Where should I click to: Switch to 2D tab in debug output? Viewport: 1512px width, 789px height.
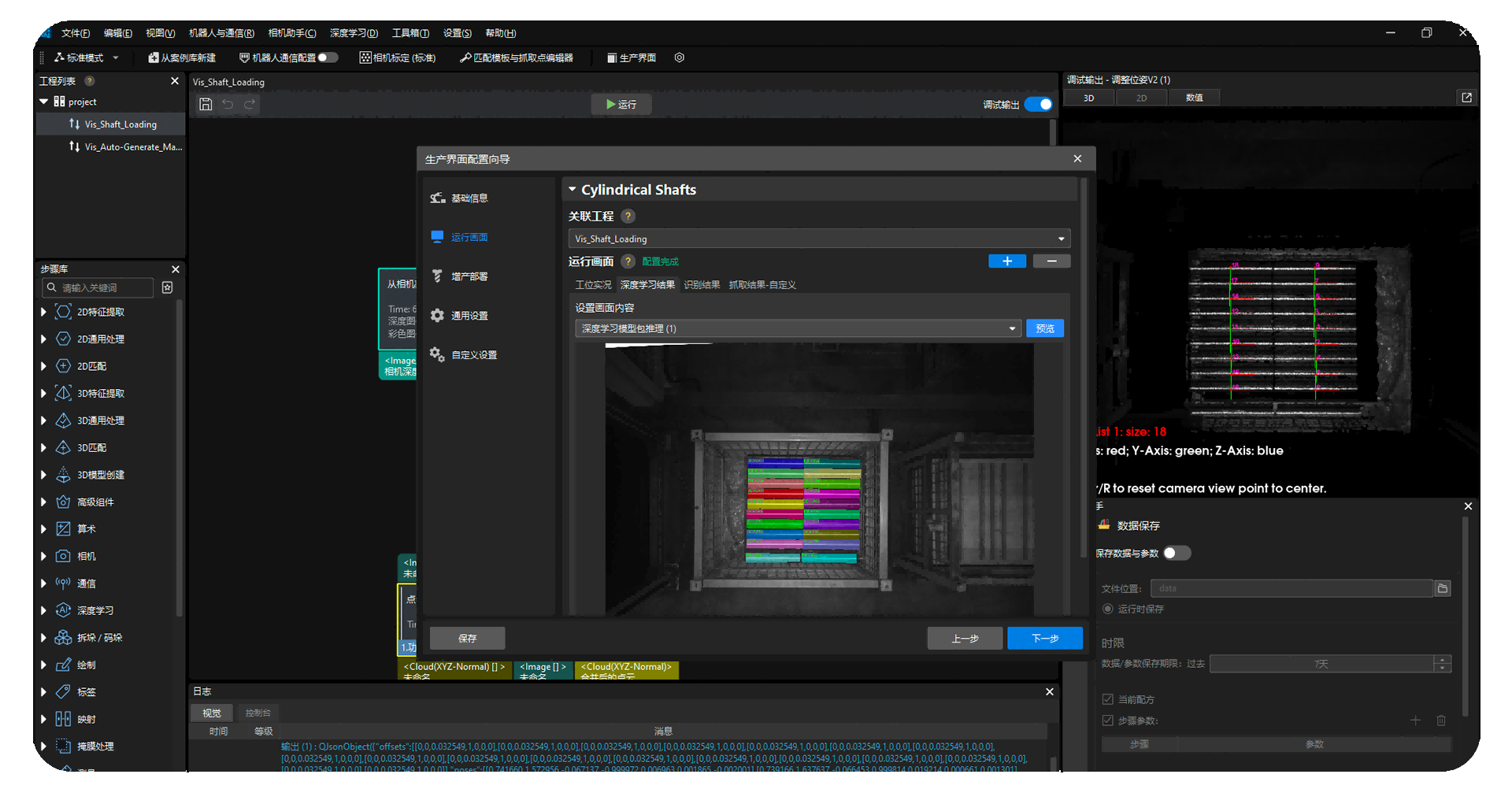point(1141,98)
